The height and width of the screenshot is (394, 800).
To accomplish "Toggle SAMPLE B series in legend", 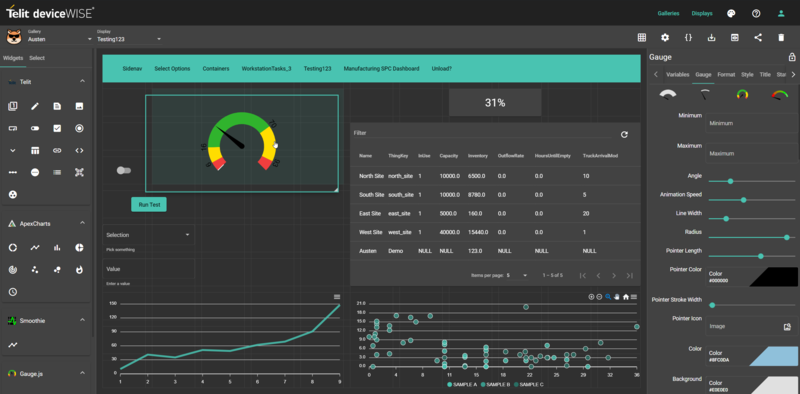I will (x=495, y=384).
